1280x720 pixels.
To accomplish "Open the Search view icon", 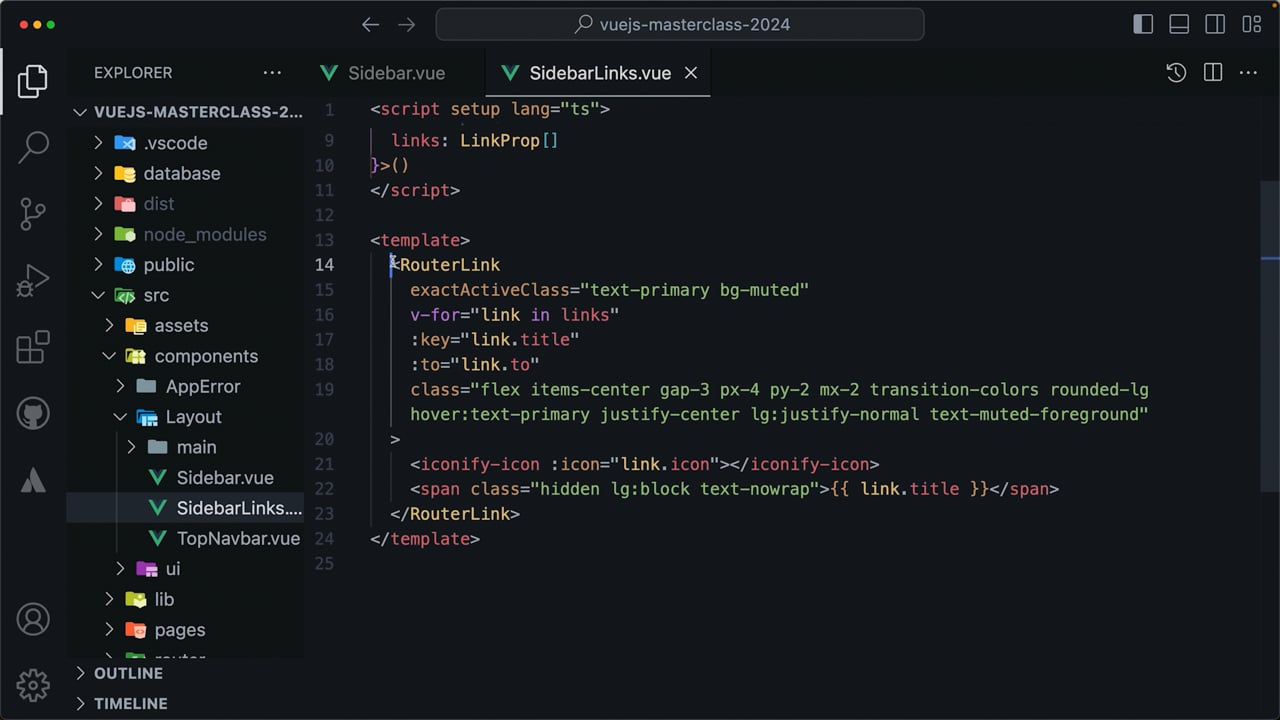I will click(x=33, y=147).
